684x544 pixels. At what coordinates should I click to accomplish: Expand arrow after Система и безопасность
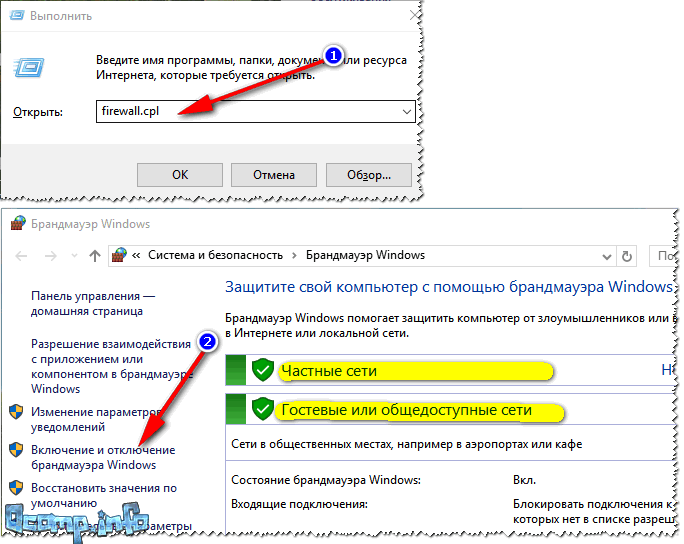coord(294,255)
